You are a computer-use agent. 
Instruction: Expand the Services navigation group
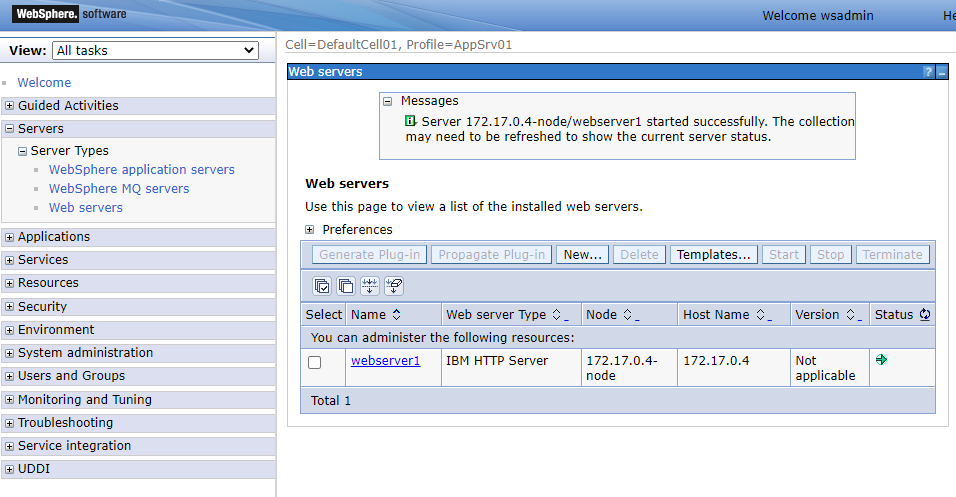pyautogui.click(x=9, y=260)
